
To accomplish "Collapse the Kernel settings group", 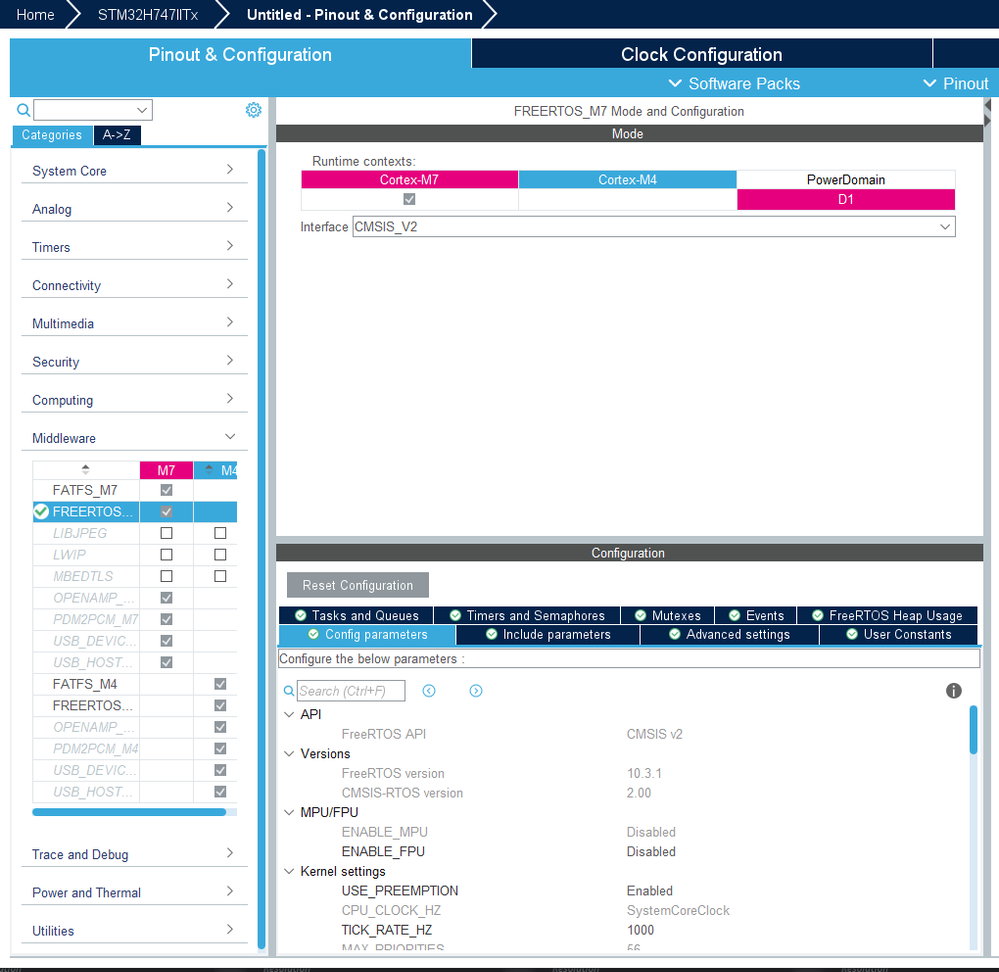I will click(289, 871).
